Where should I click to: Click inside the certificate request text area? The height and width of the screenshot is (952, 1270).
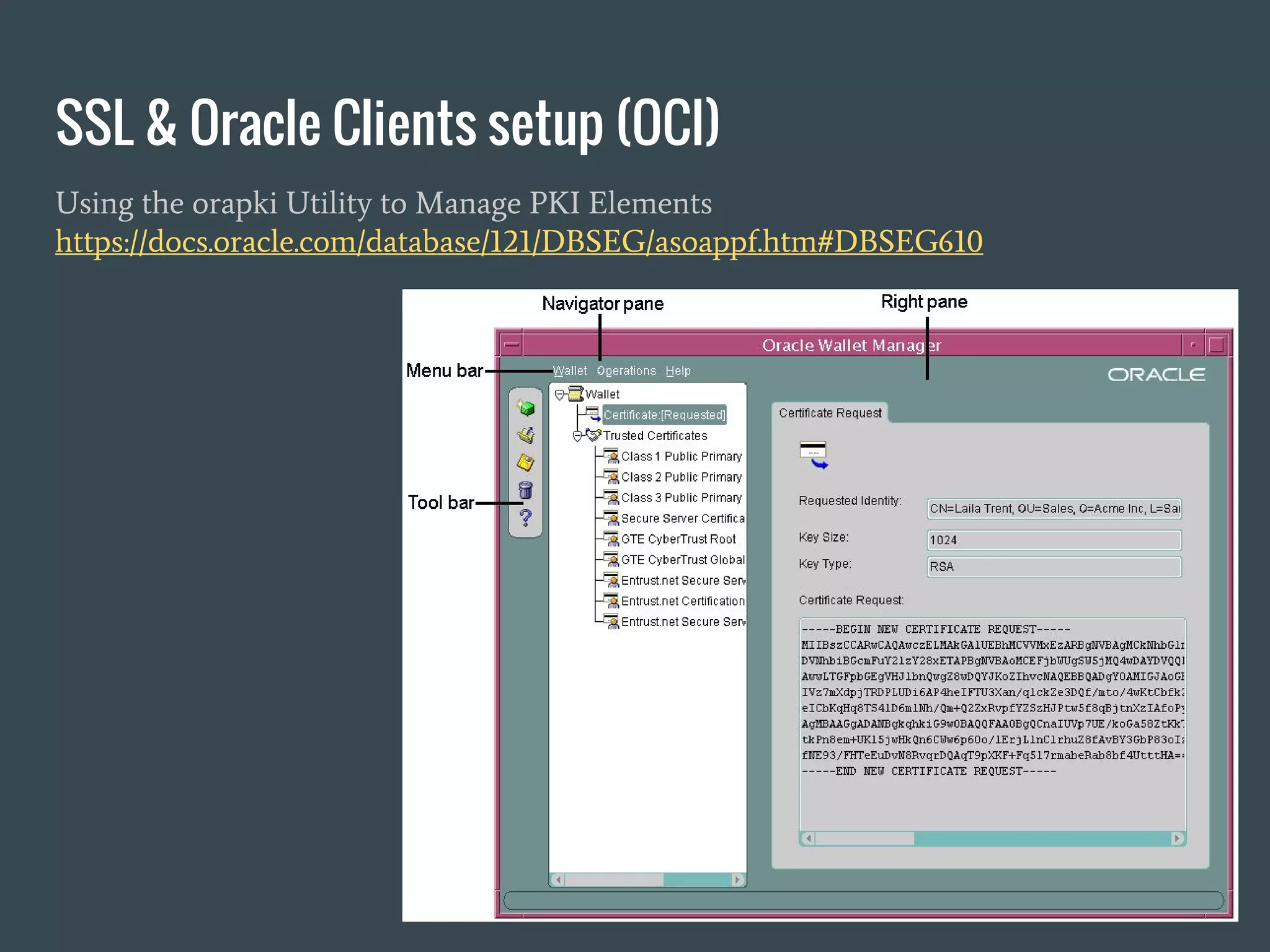click(992, 725)
